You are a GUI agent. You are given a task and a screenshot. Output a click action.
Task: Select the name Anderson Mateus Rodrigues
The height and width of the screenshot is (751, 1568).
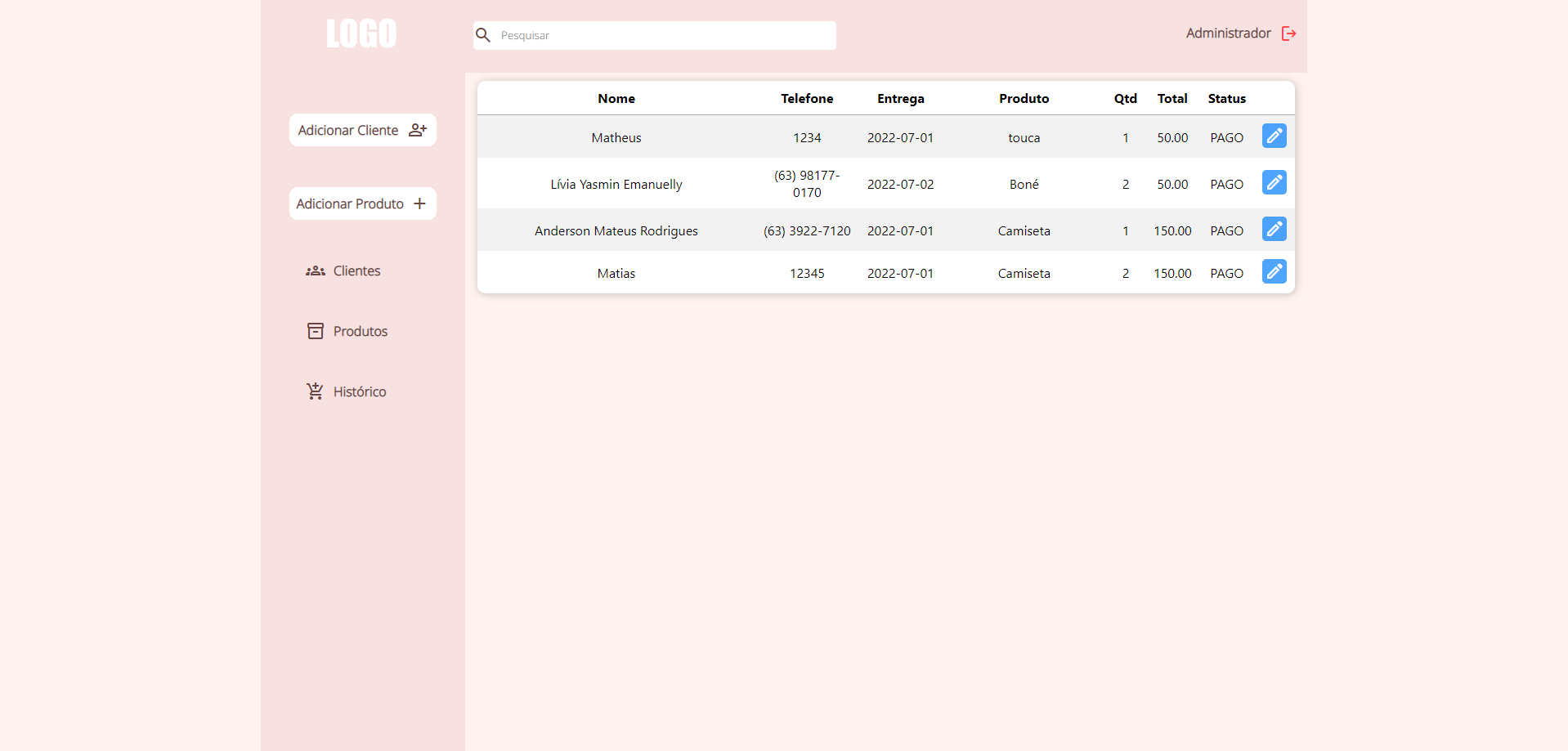coord(616,230)
